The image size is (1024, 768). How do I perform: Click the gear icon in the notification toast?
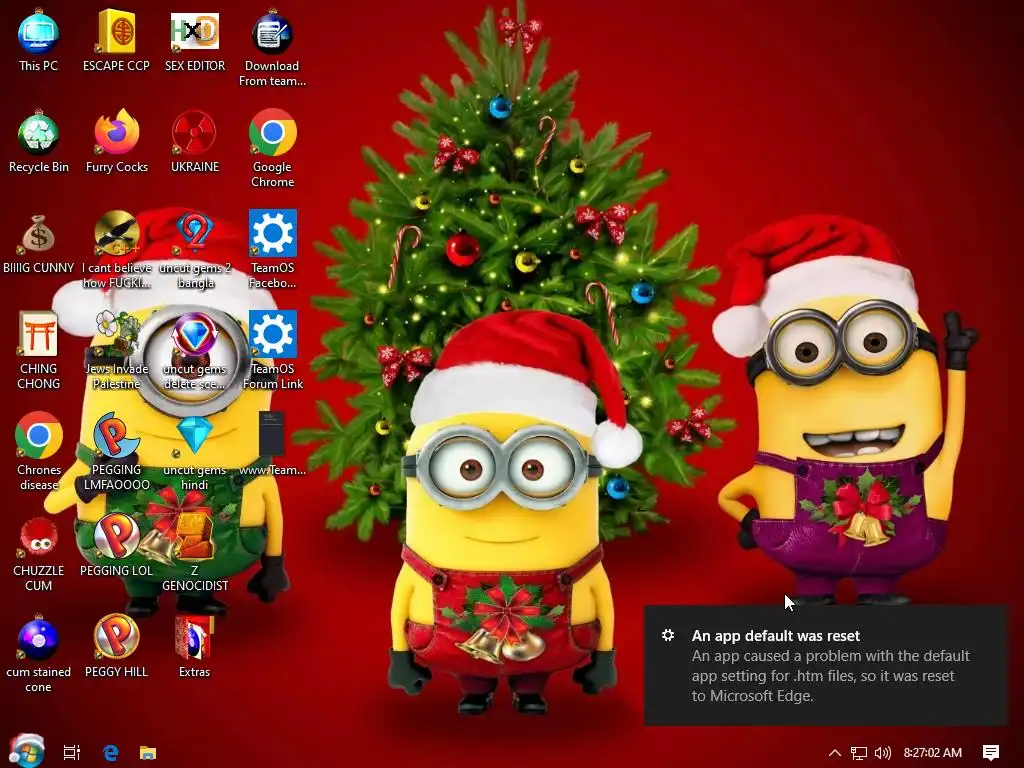(x=667, y=635)
